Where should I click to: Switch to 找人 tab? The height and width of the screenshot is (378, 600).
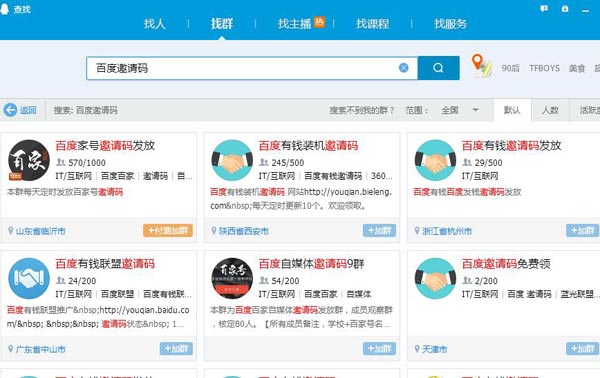tap(155, 24)
